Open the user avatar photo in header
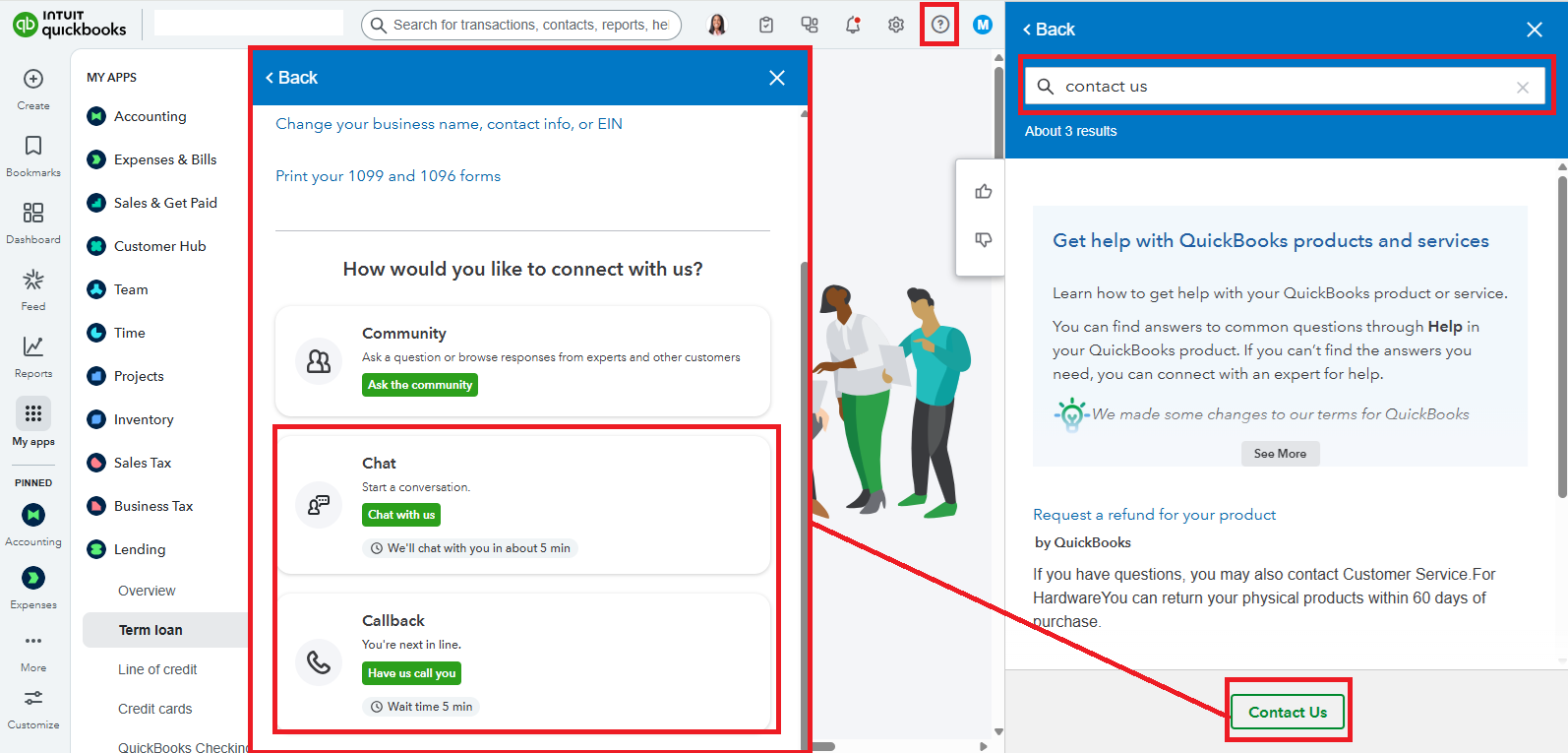 tap(717, 25)
